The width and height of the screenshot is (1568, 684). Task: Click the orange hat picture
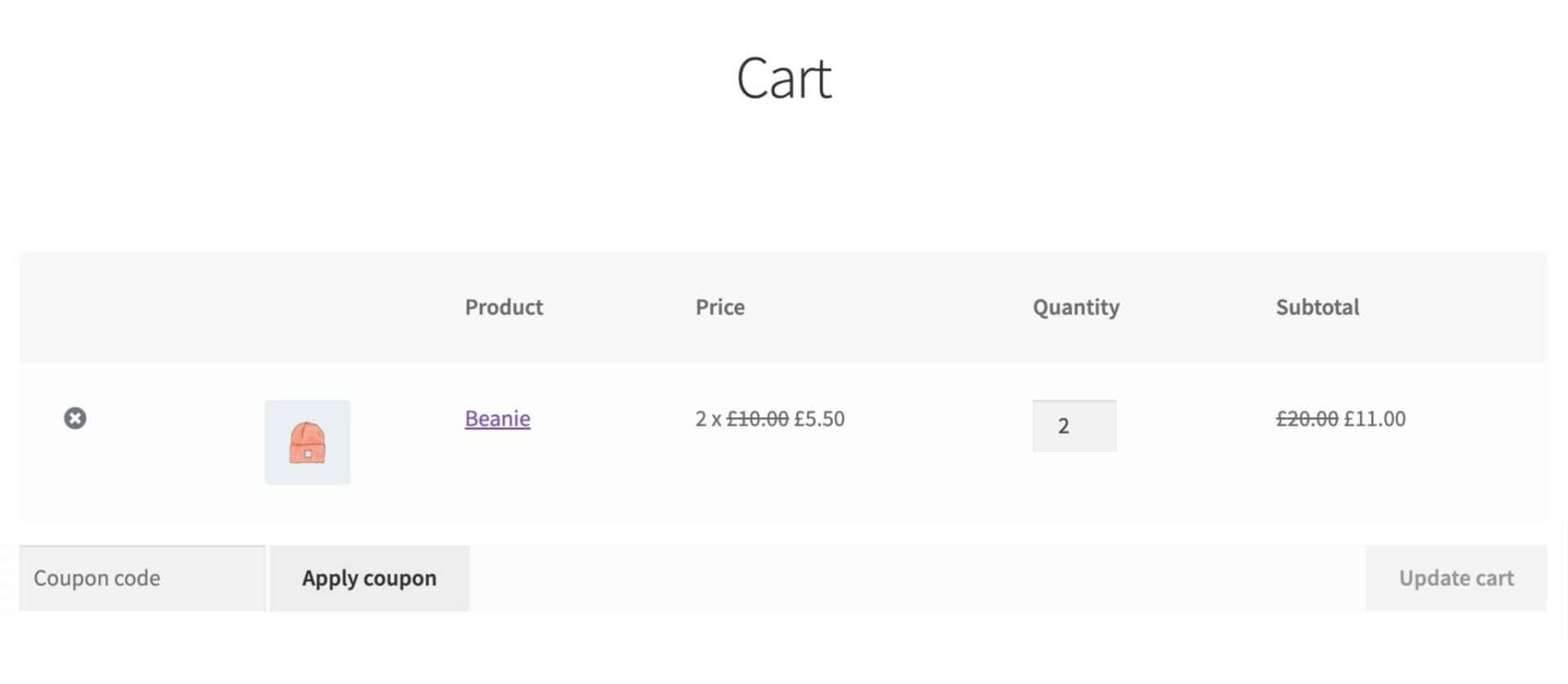pos(308,443)
